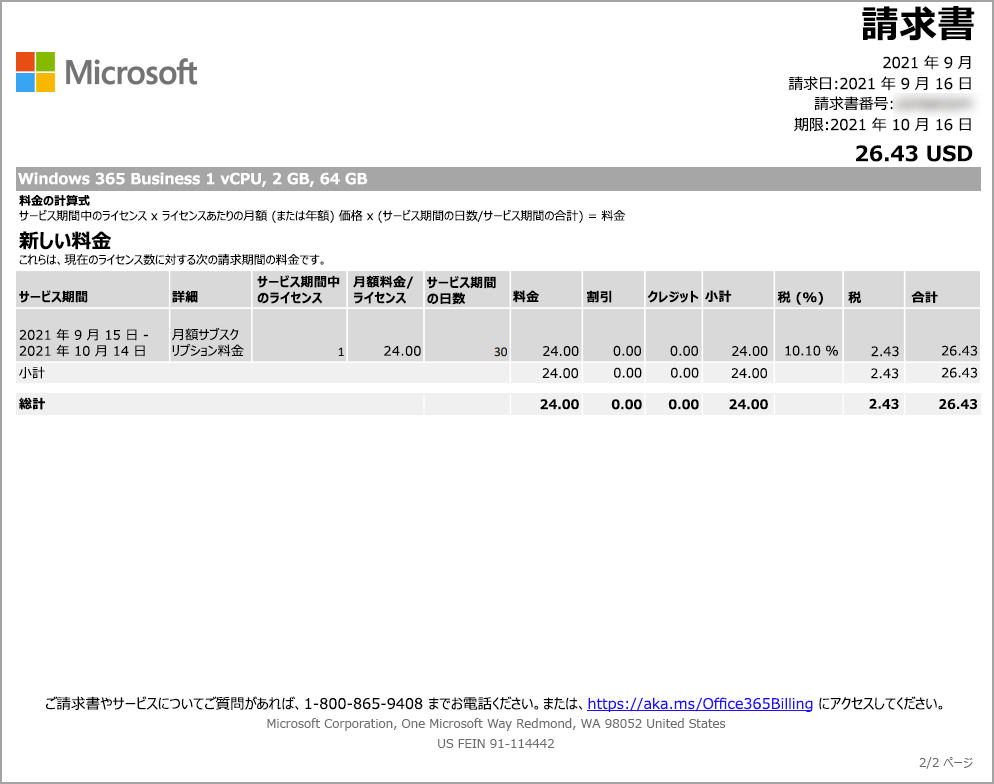The image size is (994, 784).
Task: Click the 料金 column header
Action: 546,290
